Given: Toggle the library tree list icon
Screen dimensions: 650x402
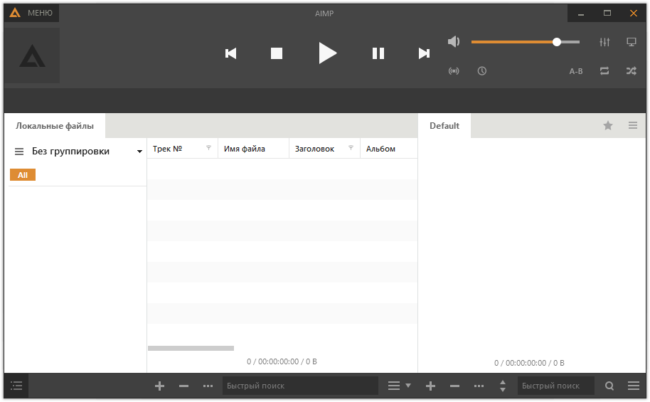Looking at the screenshot, I should [x=16, y=386].
